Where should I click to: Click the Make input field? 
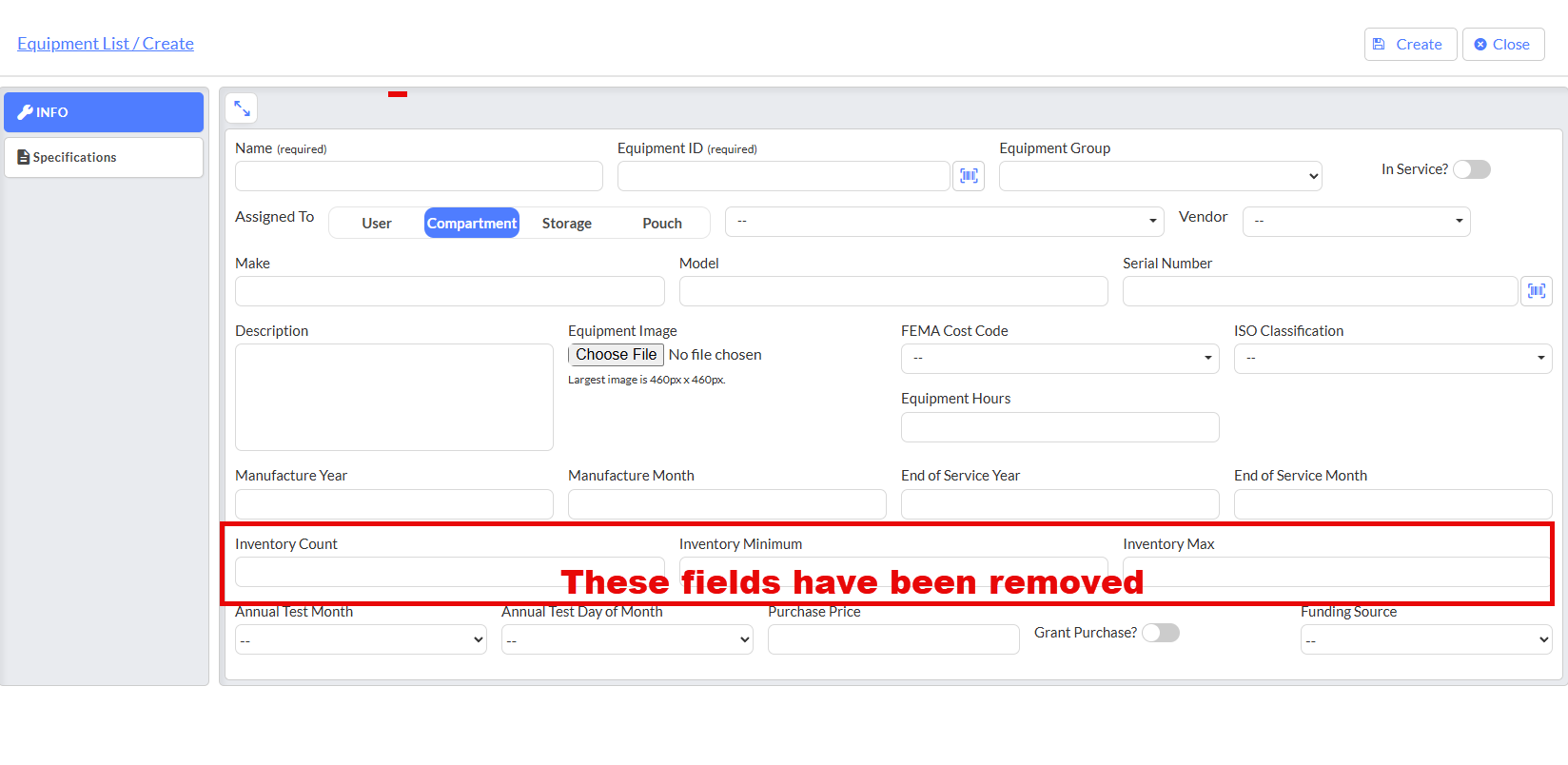450,291
